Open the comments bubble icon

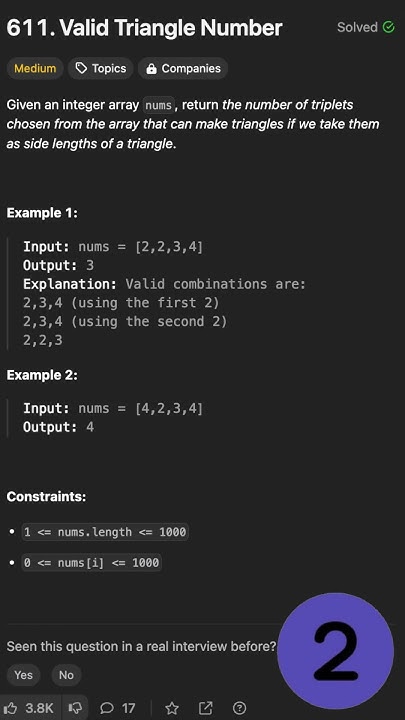107,708
